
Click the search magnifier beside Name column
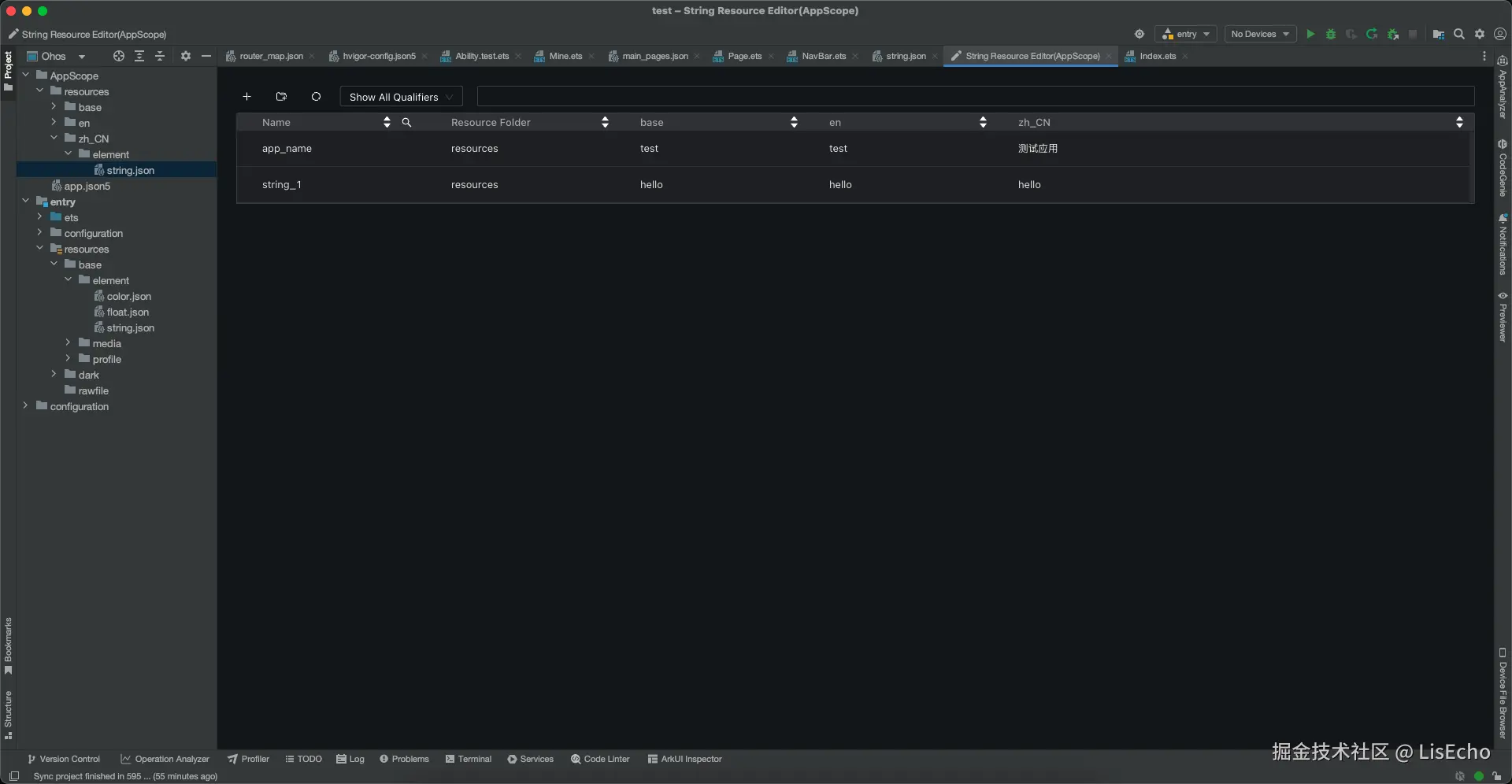pyautogui.click(x=406, y=122)
